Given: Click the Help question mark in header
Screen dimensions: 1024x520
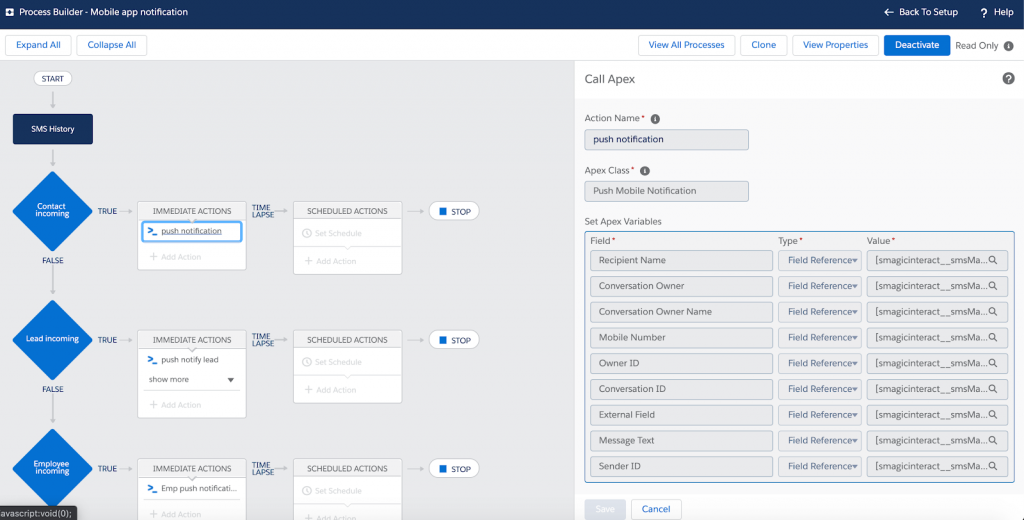Looking at the screenshot, I should click(x=984, y=12).
